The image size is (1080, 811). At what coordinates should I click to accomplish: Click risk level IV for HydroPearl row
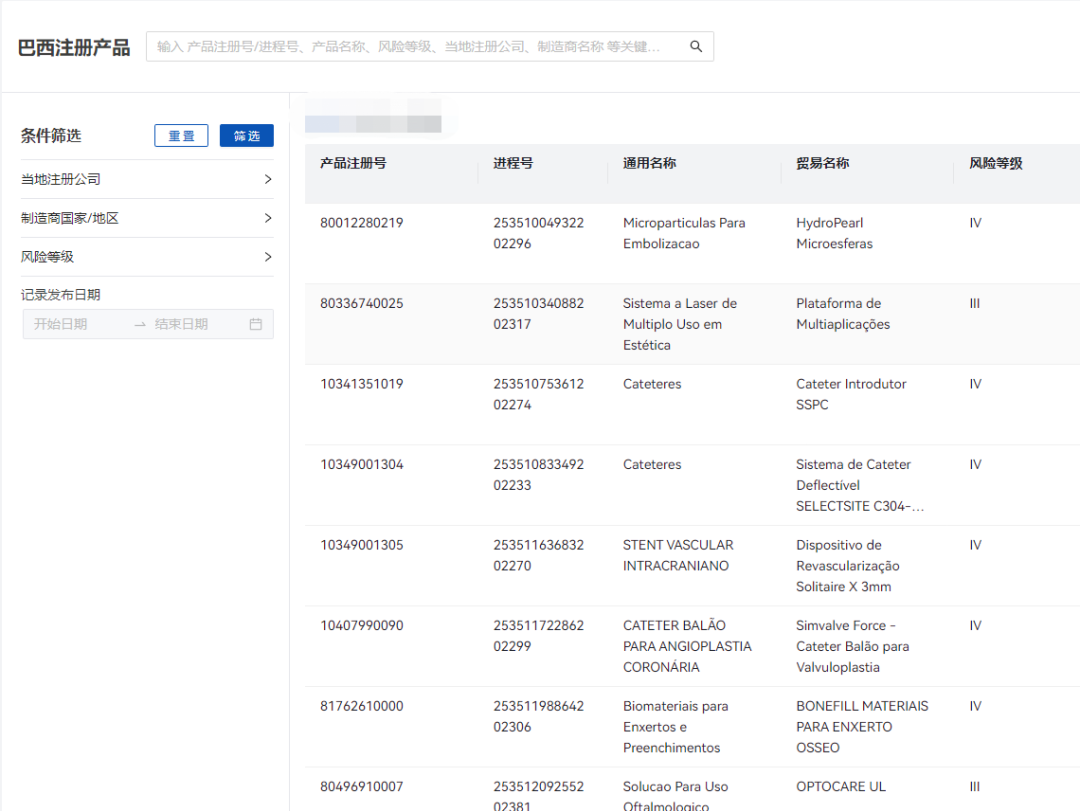975,223
